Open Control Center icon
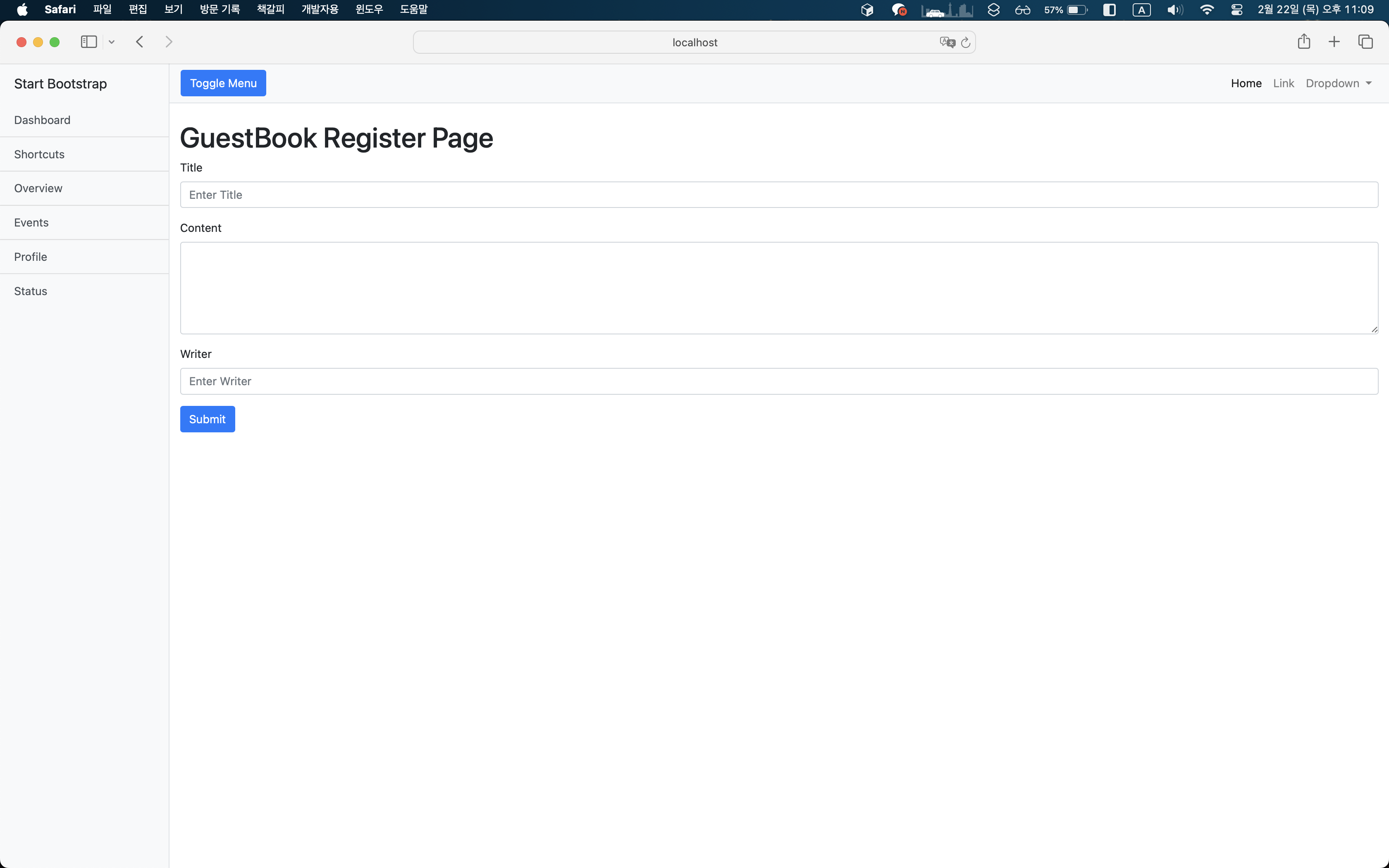1389x868 pixels. tap(1237, 10)
